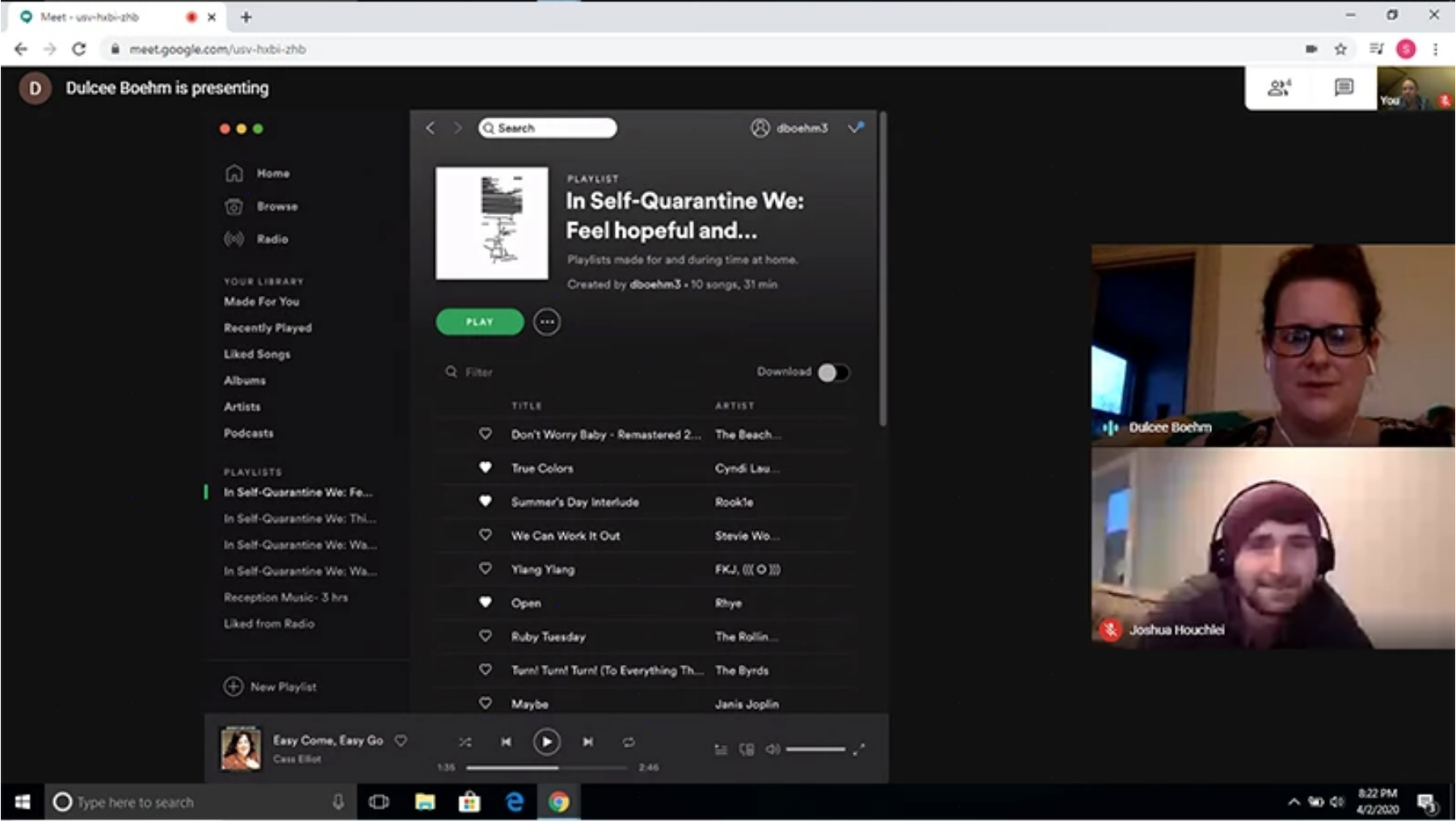The image size is (1456, 821).
Task: Unlike Summer's Day Interlude song
Action: pos(485,501)
